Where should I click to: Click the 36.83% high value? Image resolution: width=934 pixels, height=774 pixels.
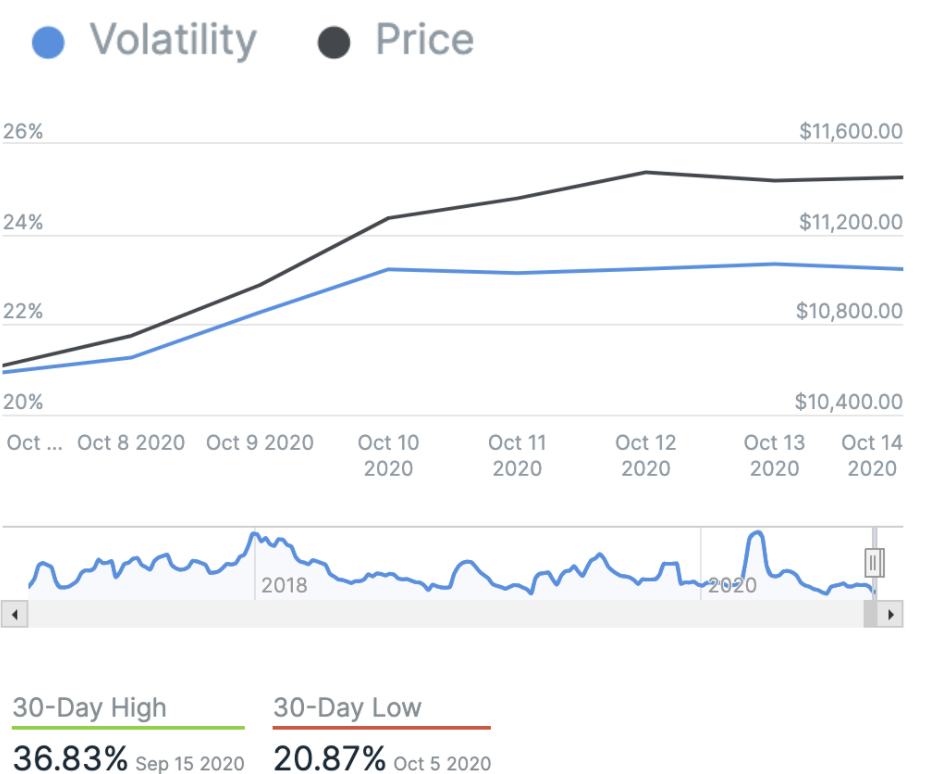pyautogui.click(x=70, y=758)
